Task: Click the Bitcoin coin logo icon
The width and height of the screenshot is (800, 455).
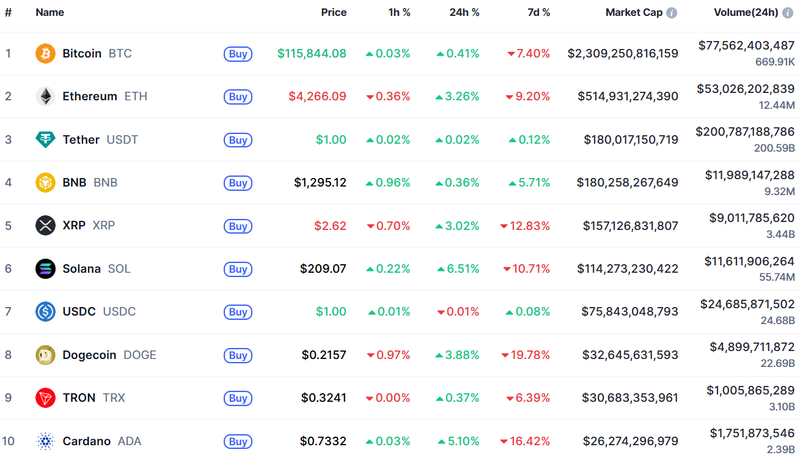Action: pyautogui.click(x=45, y=53)
